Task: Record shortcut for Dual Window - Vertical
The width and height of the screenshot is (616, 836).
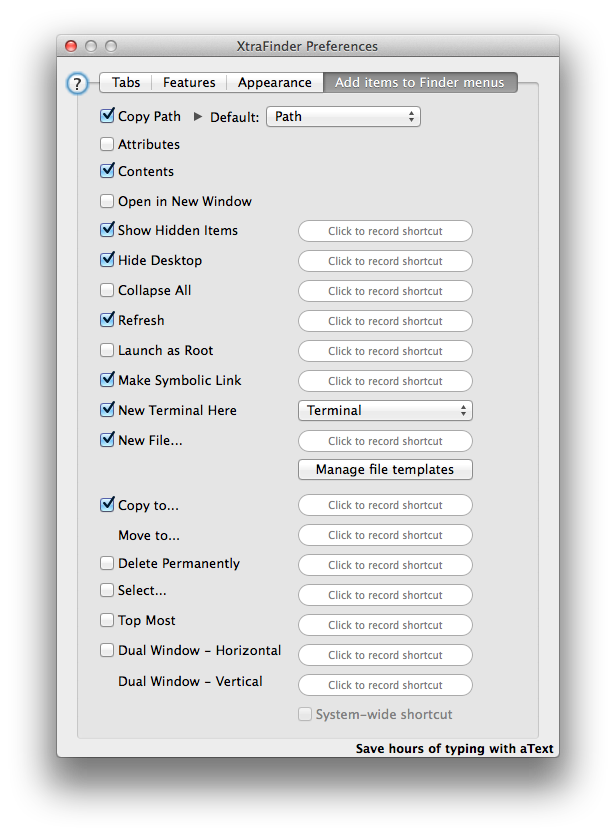Action: point(385,685)
